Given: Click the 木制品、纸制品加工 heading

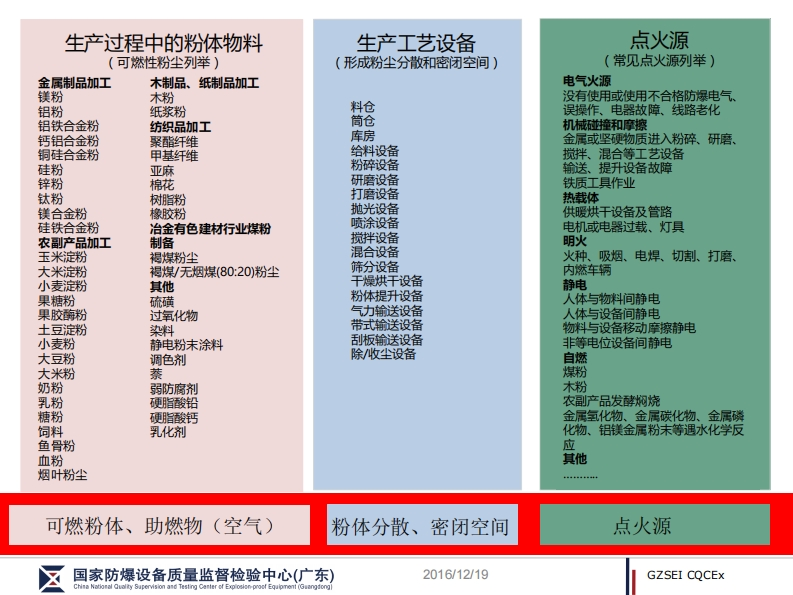Looking at the screenshot, I should [x=204, y=83].
